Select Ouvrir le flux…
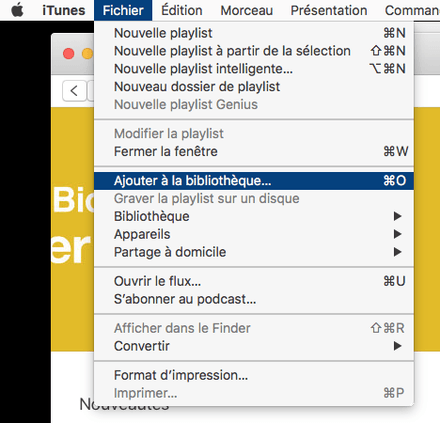This screenshot has width=440, height=423. tap(254, 281)
